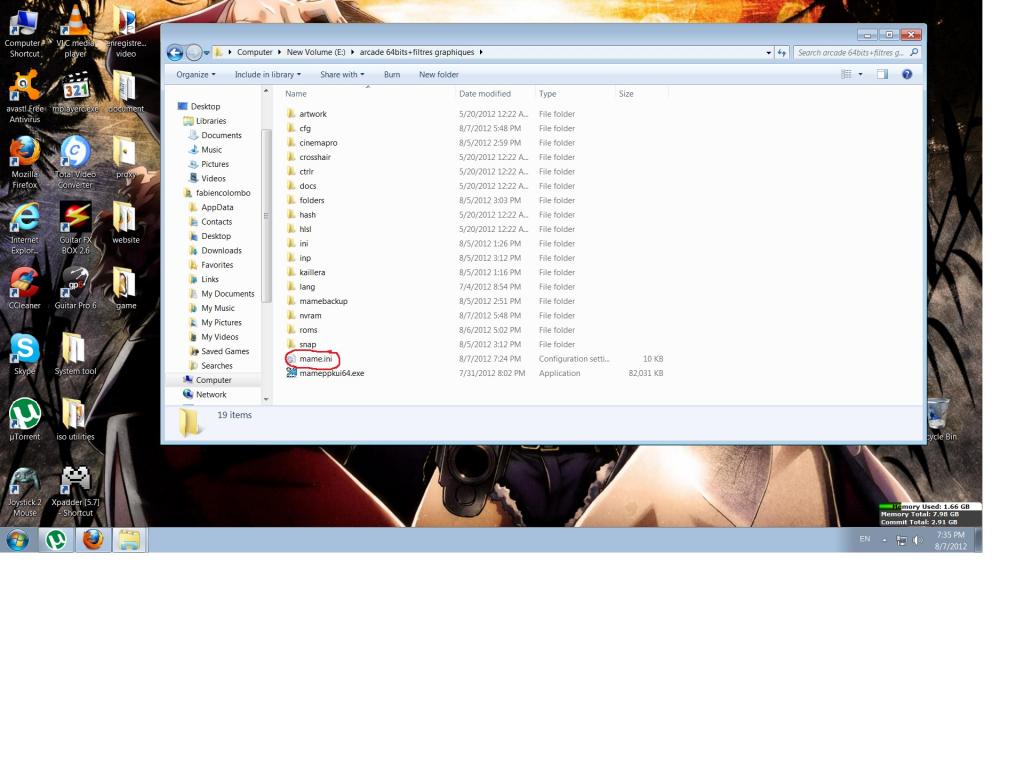Show the preview pane

(x=882, y=74)
